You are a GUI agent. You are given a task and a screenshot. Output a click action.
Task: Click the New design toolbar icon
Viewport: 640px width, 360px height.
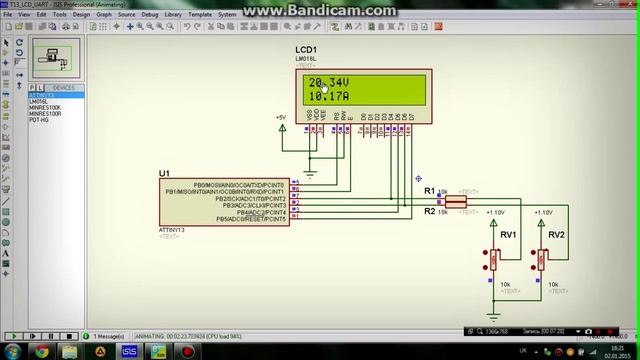click(x=9, y=27)
